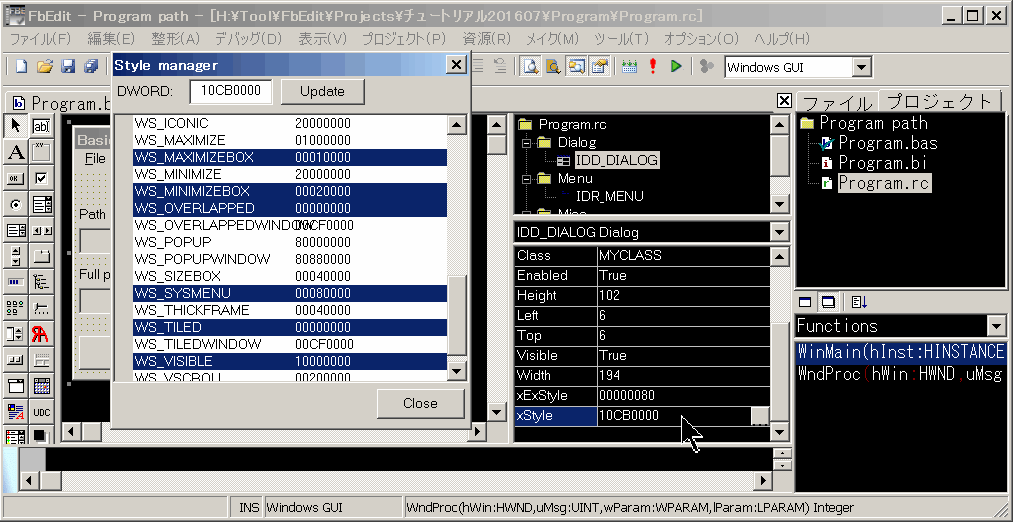This screenshot has height=522, width=1013.
Task: Select the Checkbox control tool in toolbox
Action: pos(41,178)
